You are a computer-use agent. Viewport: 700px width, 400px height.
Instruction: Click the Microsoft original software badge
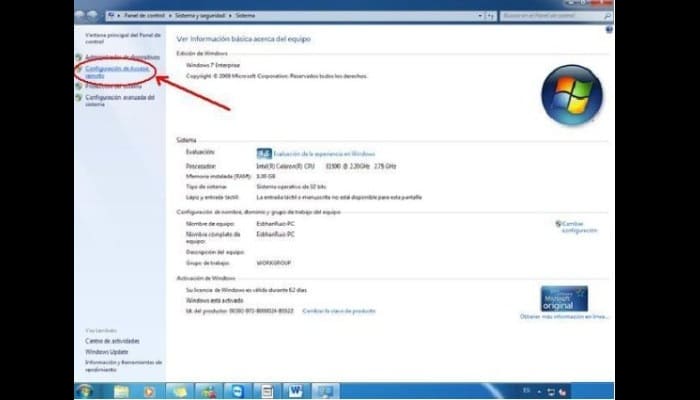(564, 299)
